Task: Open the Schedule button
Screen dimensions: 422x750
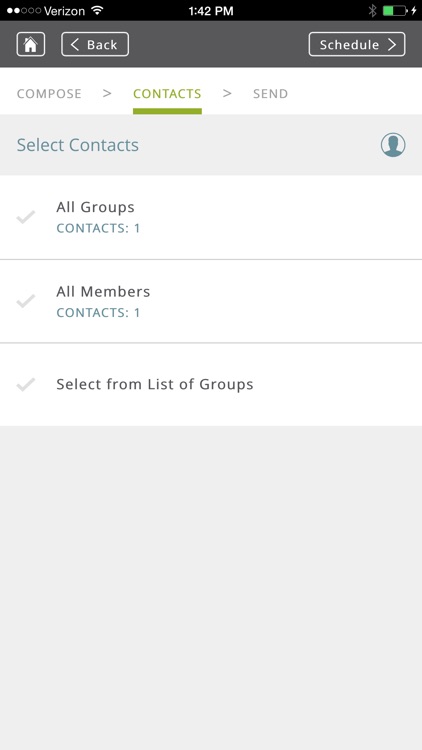Action: pos(357,44)
